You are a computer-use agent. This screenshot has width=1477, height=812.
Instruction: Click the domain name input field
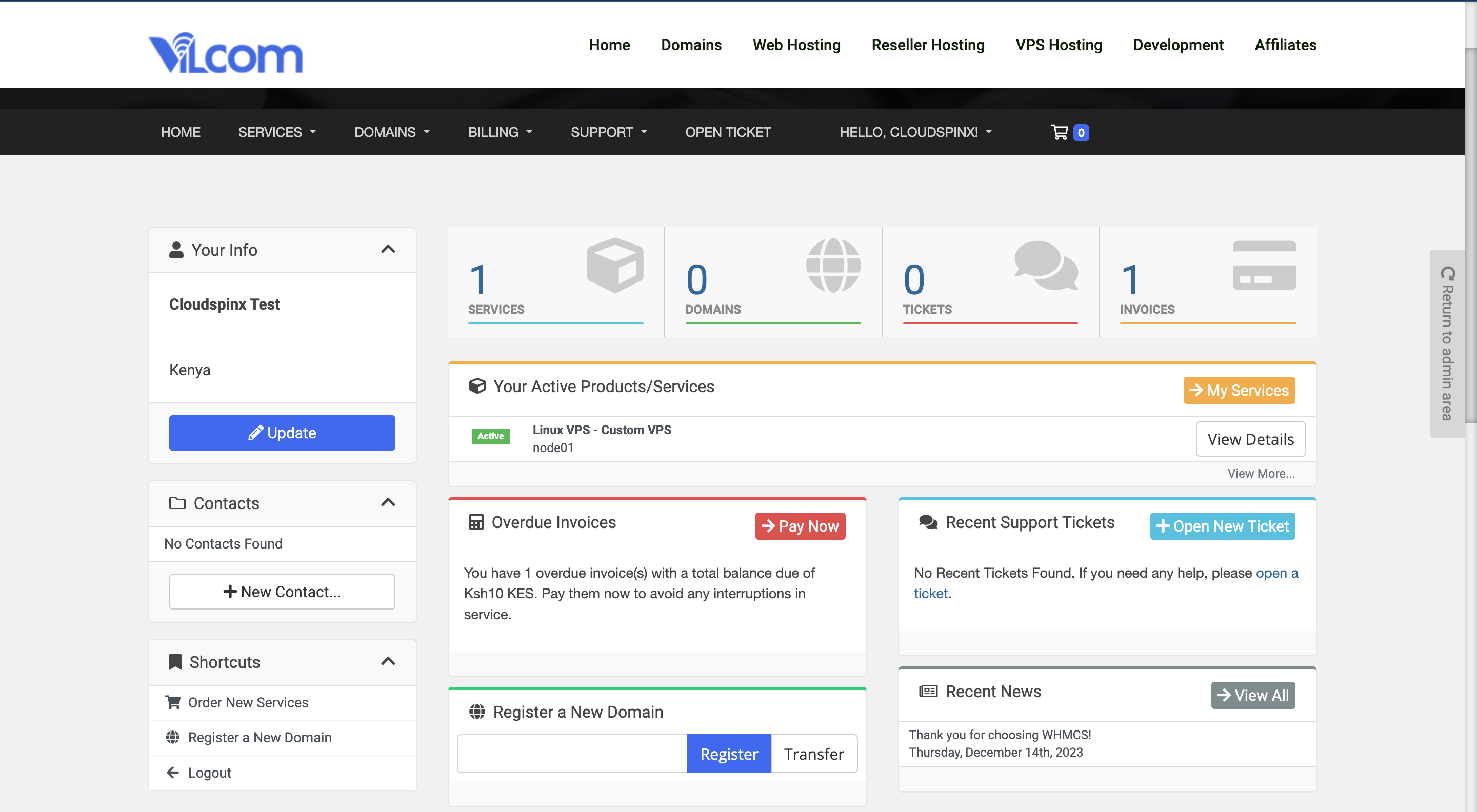[572, 754]
